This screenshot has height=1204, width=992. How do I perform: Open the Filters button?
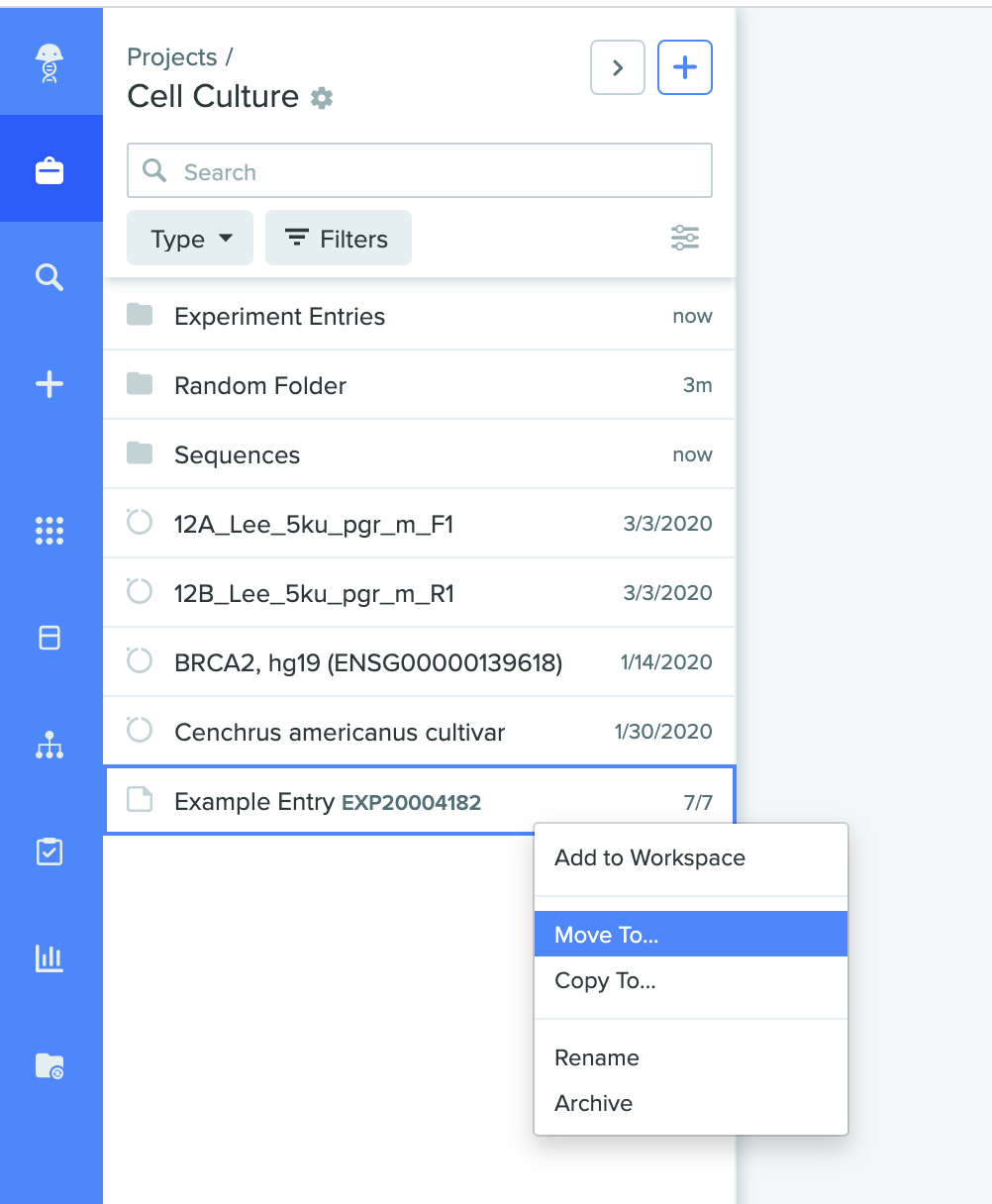pyautogui.click(x=338, y=239)
